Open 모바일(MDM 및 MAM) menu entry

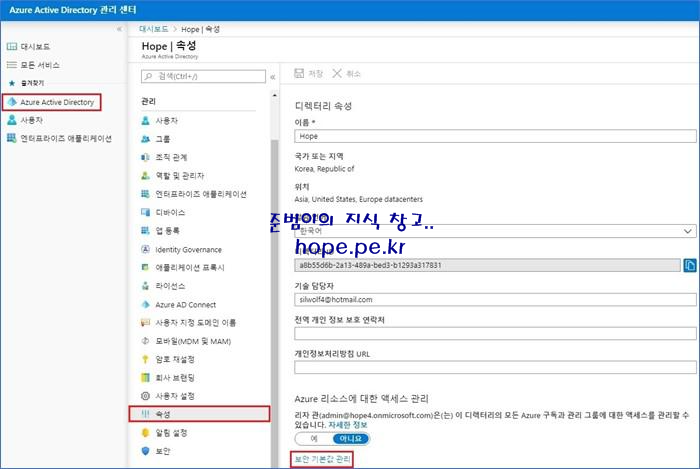186,341
